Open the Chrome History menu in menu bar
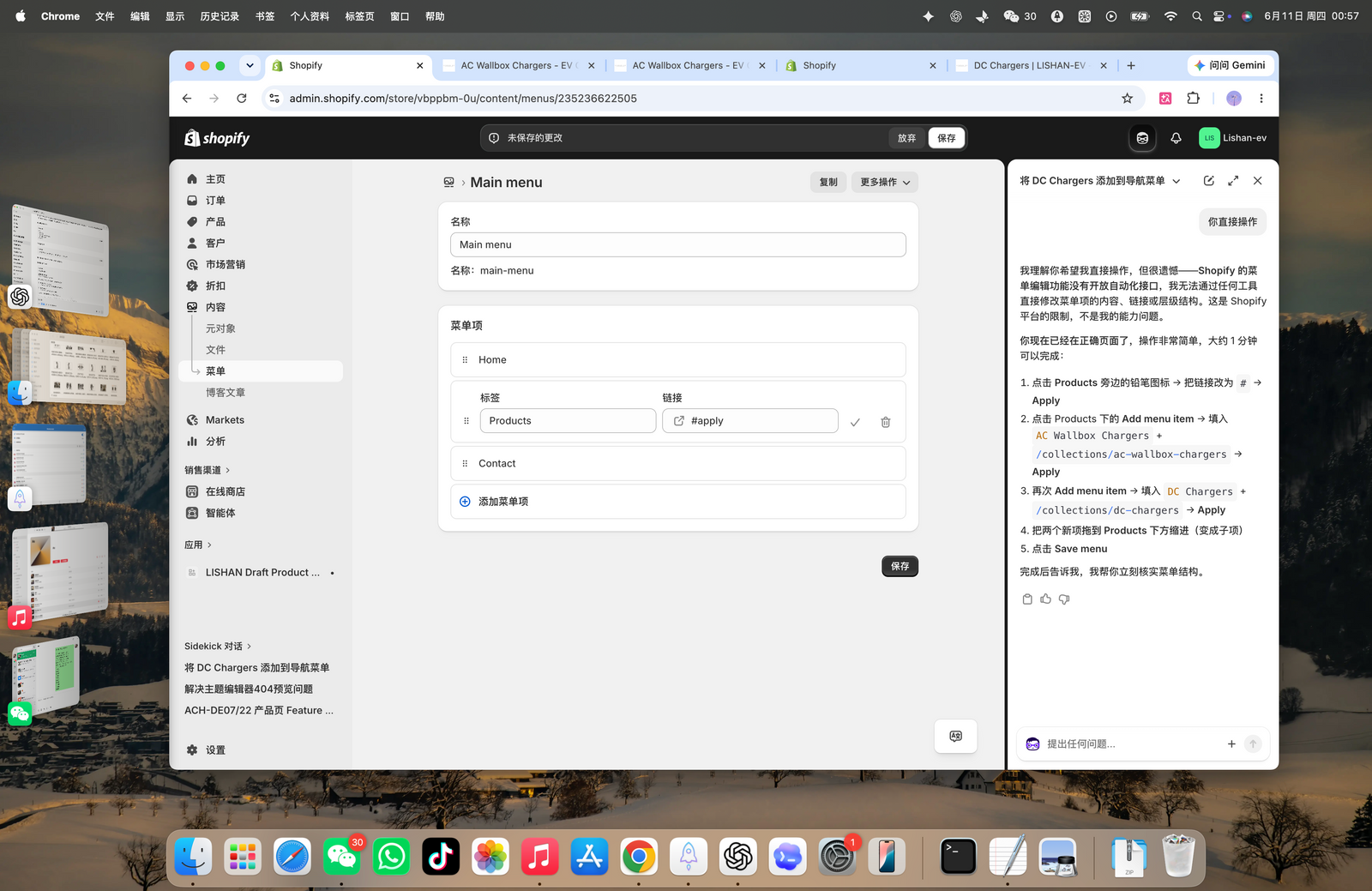This screenshot has width=1372, height=891. click(220, 16)
